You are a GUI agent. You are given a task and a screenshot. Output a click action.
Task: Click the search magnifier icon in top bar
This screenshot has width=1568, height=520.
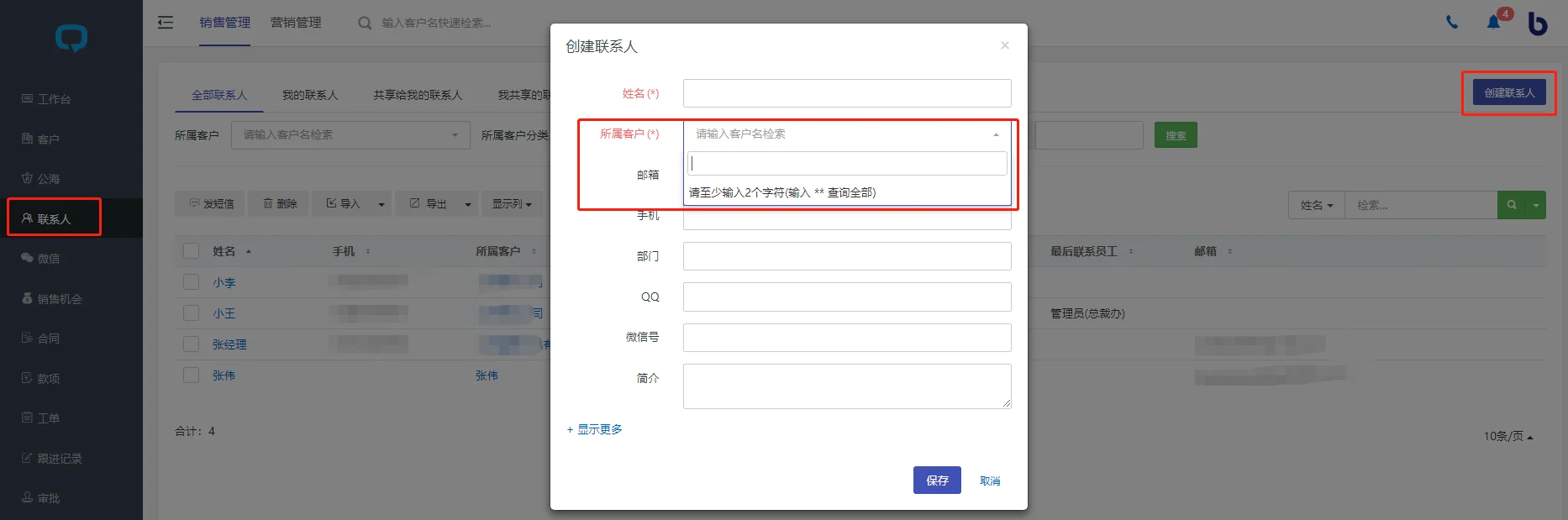point(365,23)
